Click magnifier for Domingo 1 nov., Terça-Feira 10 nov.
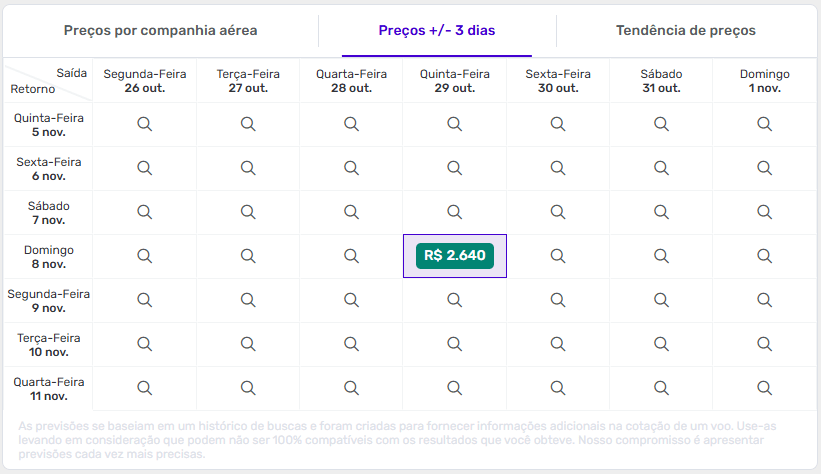The width and height of the screenshot is (821, 474). tap(764, 344)
